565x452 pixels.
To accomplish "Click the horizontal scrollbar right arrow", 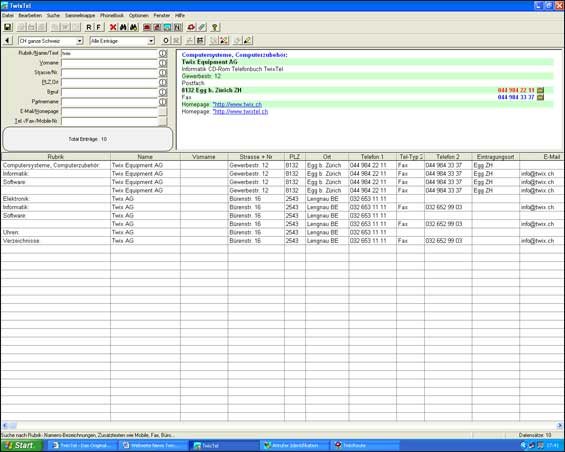I will tap(560, 426).
